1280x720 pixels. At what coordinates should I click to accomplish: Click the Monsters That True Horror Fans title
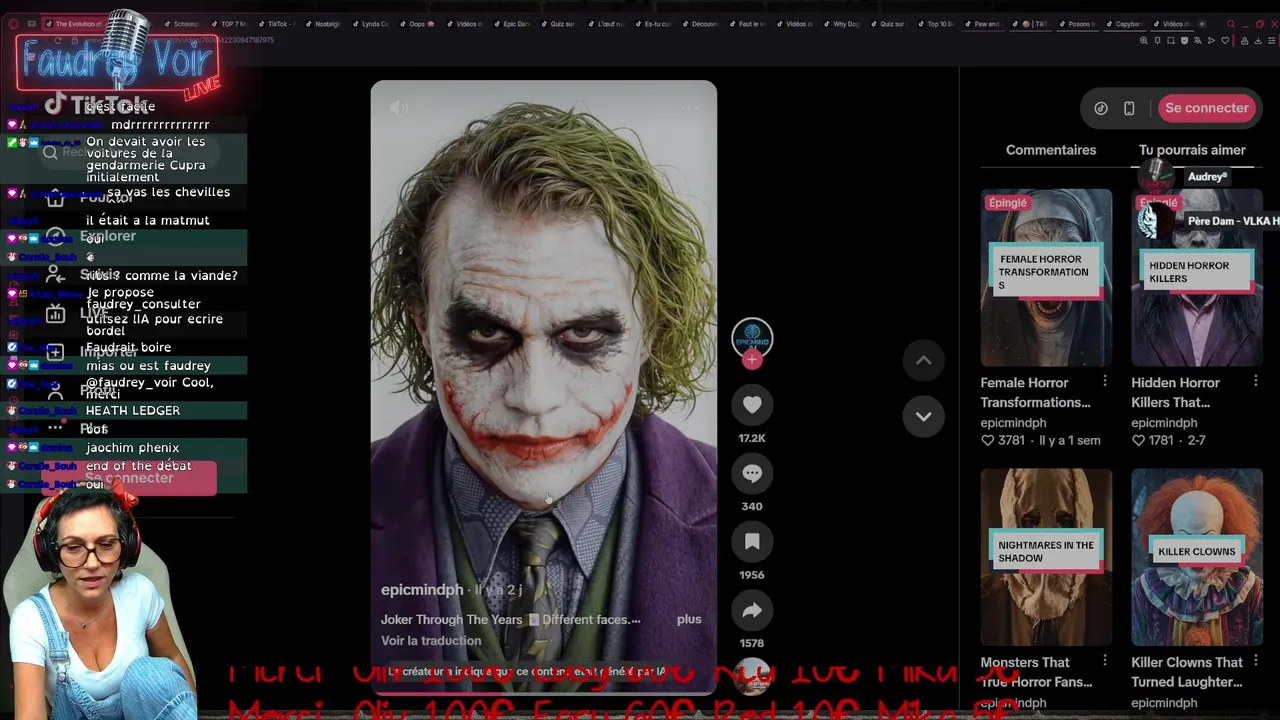1035,672
